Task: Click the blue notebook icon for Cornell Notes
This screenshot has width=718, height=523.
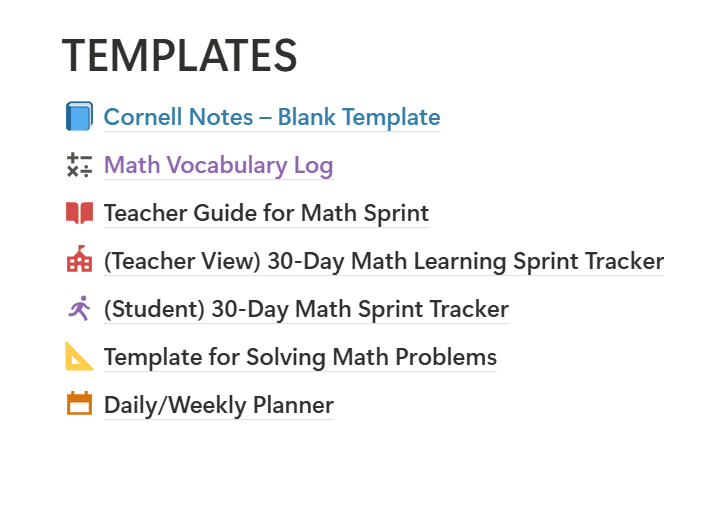Action: click(79, 116)
